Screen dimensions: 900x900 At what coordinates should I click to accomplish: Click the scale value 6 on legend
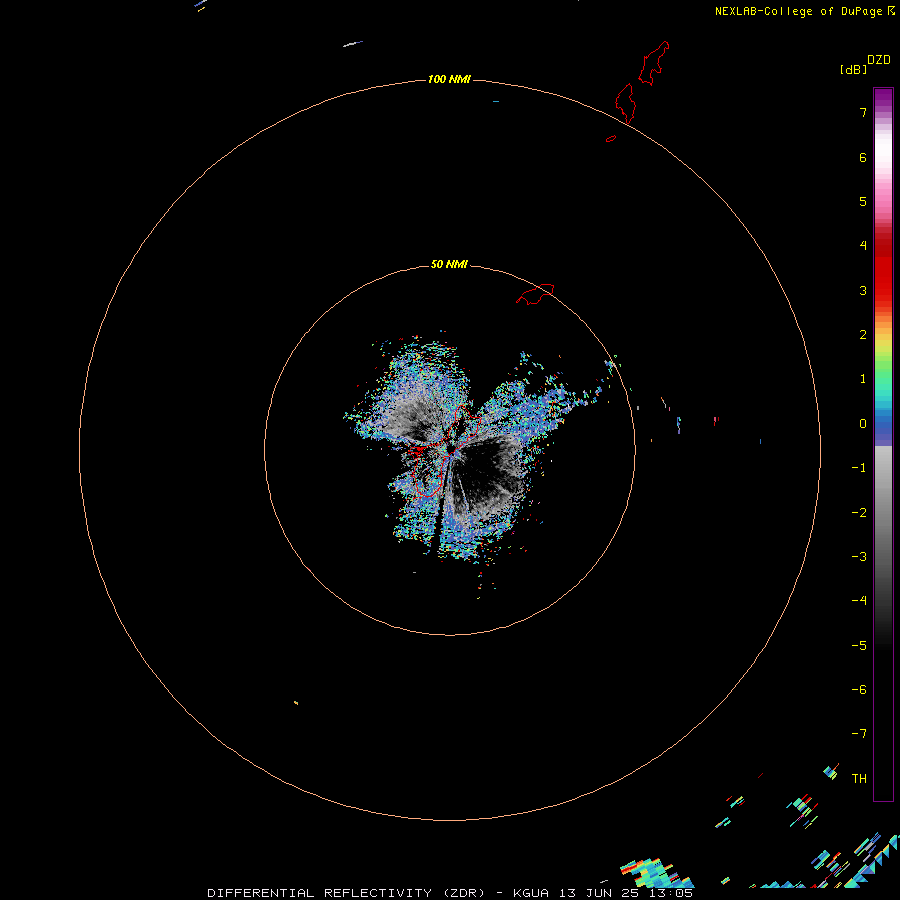[x=863, y=157]
